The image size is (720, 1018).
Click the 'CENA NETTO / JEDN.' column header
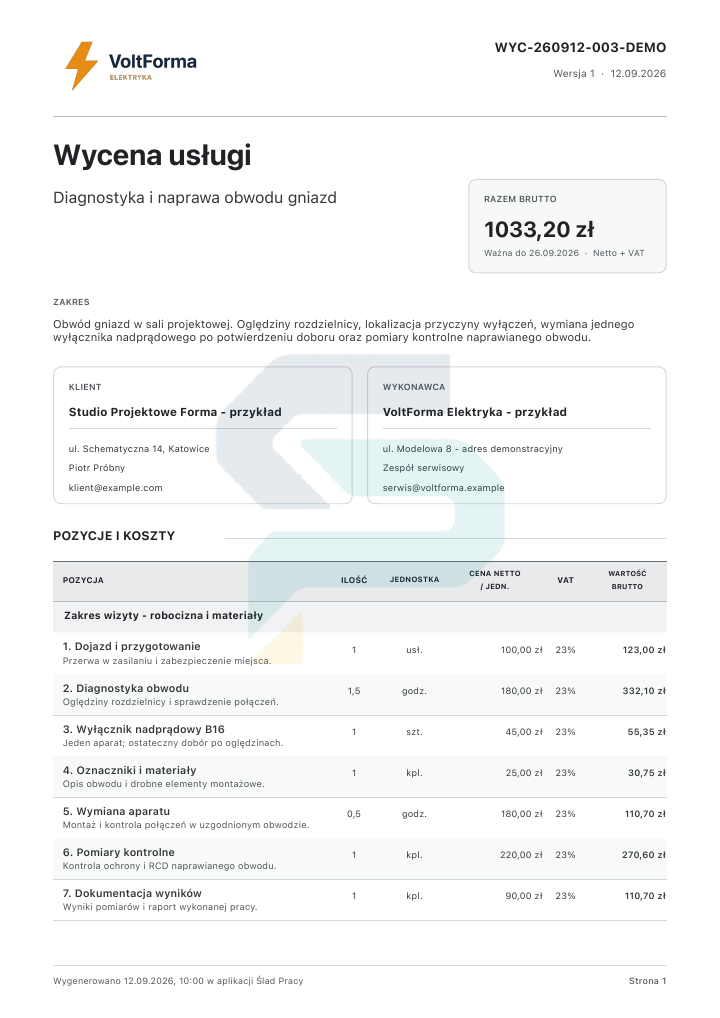(495, 580)
